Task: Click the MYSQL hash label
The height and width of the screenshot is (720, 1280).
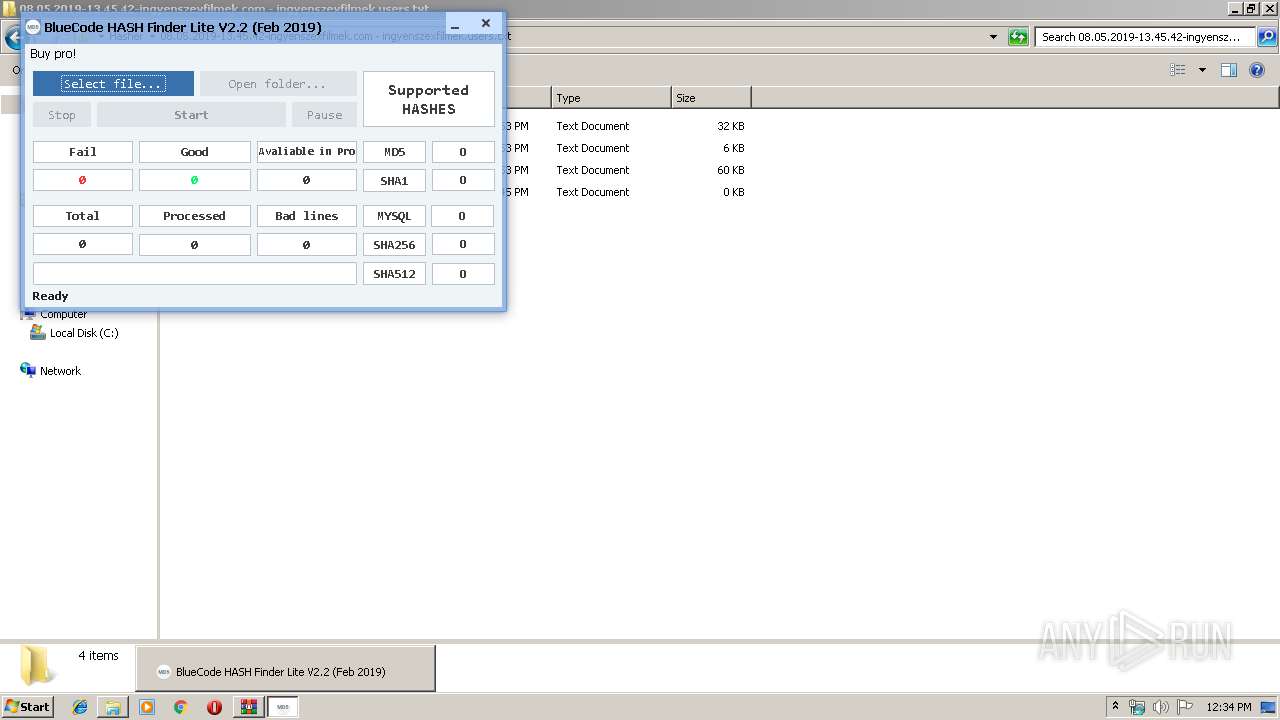Action: pyautogui.click(x=394, y=216)
